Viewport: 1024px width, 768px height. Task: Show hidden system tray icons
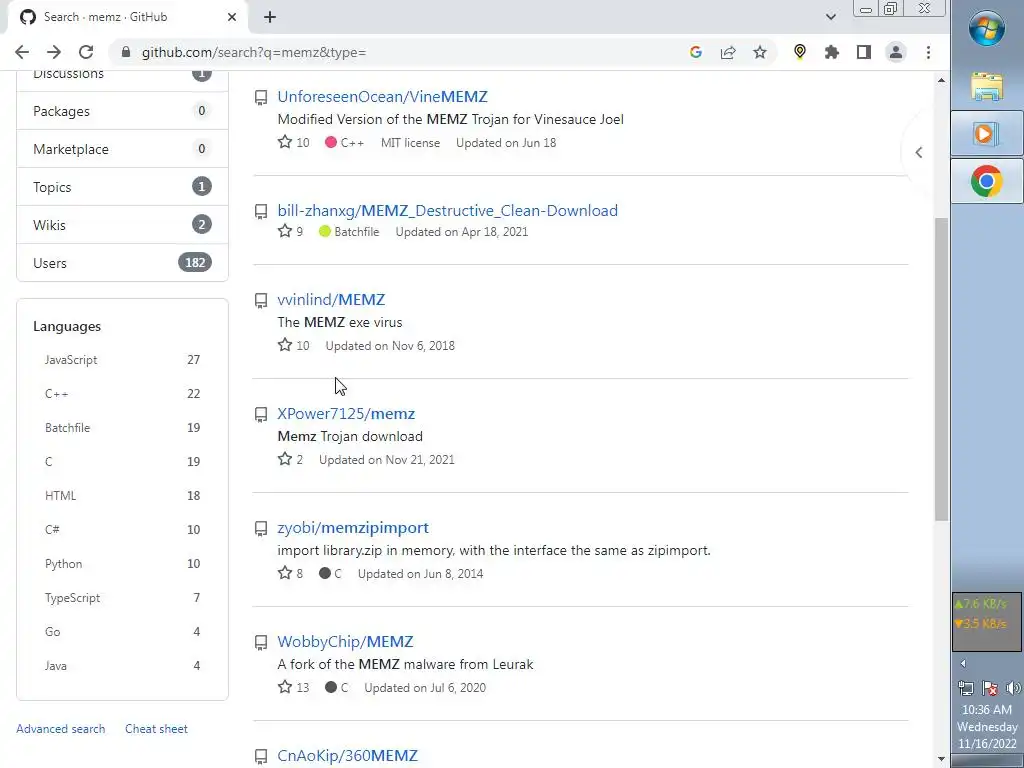click(963, 664)
